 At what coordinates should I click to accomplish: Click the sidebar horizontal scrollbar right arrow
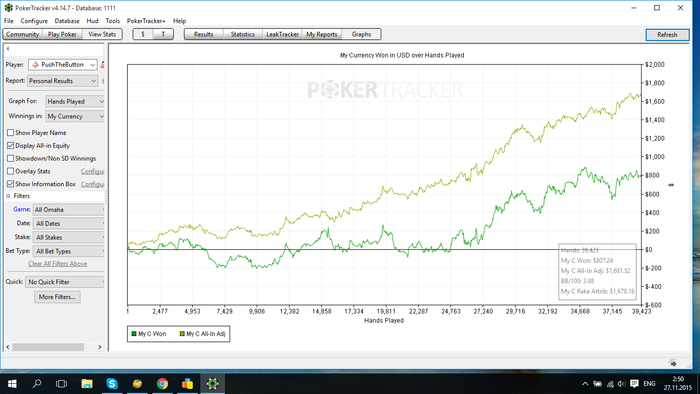pos(100,347)
